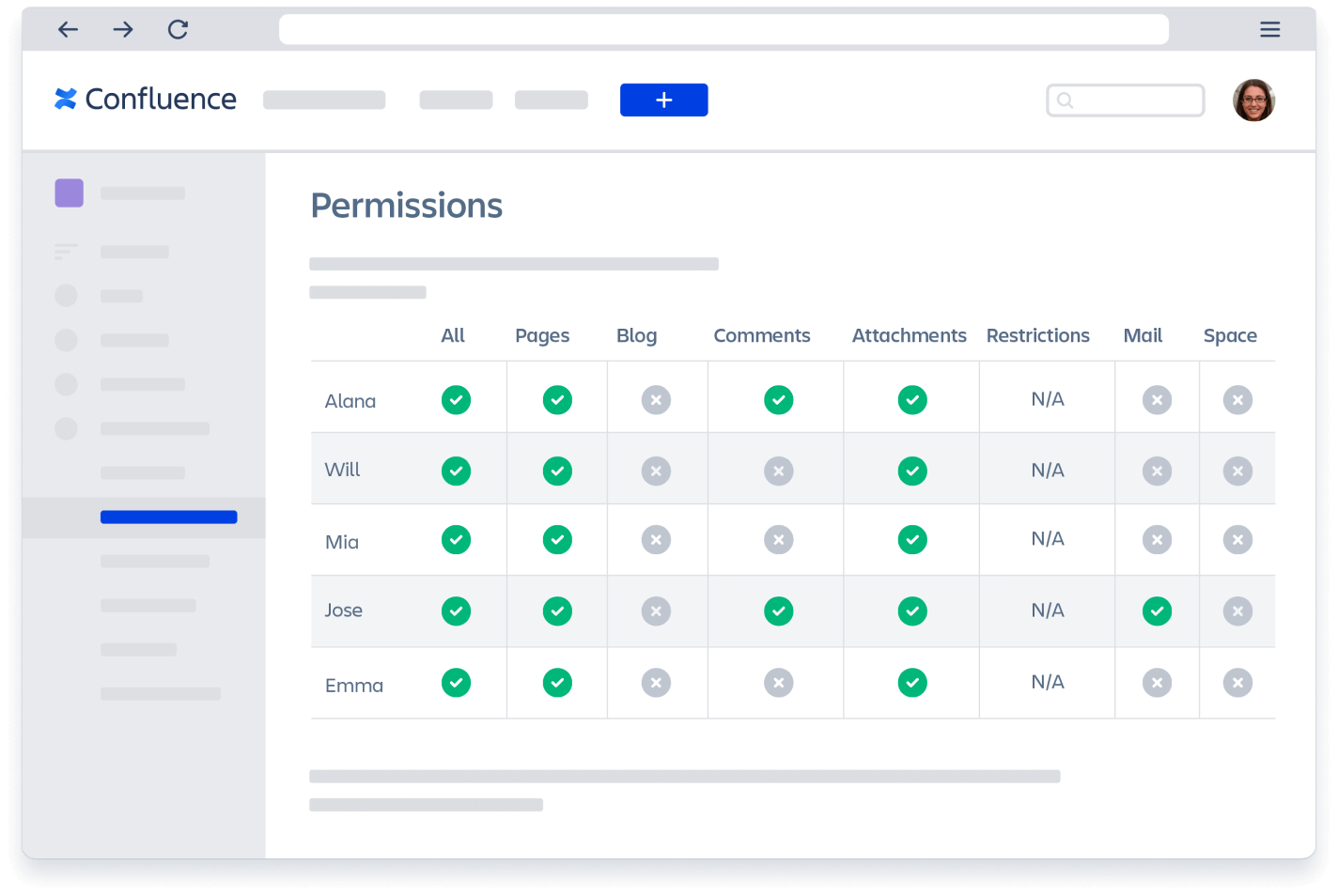Toggle Alana's Blog permission
1338x896 pixels.
pyautogui.click(x=656, y=399)
